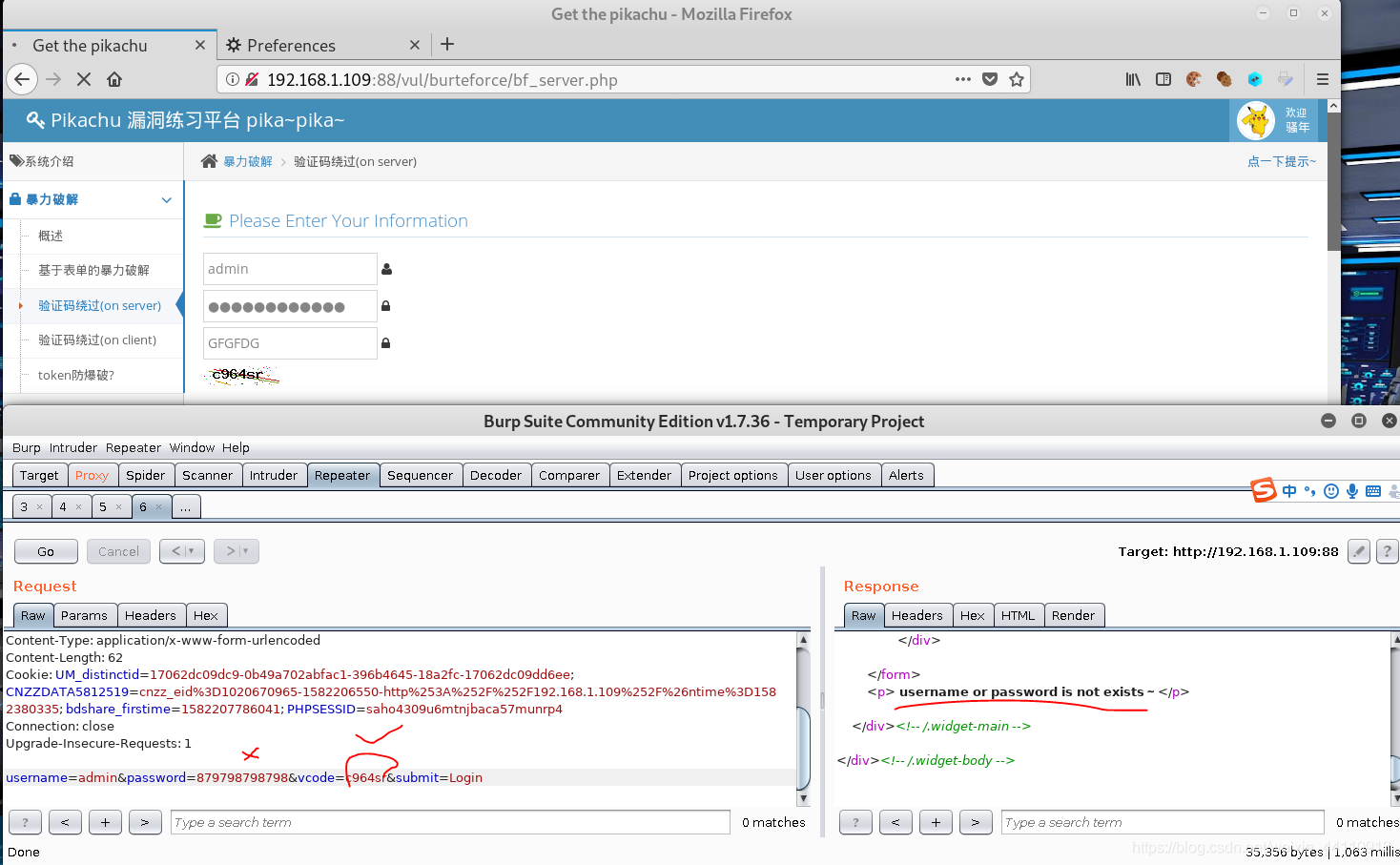Edit the target with the pencil icon
The image size is (1400, 865).
coord(1360,551)
